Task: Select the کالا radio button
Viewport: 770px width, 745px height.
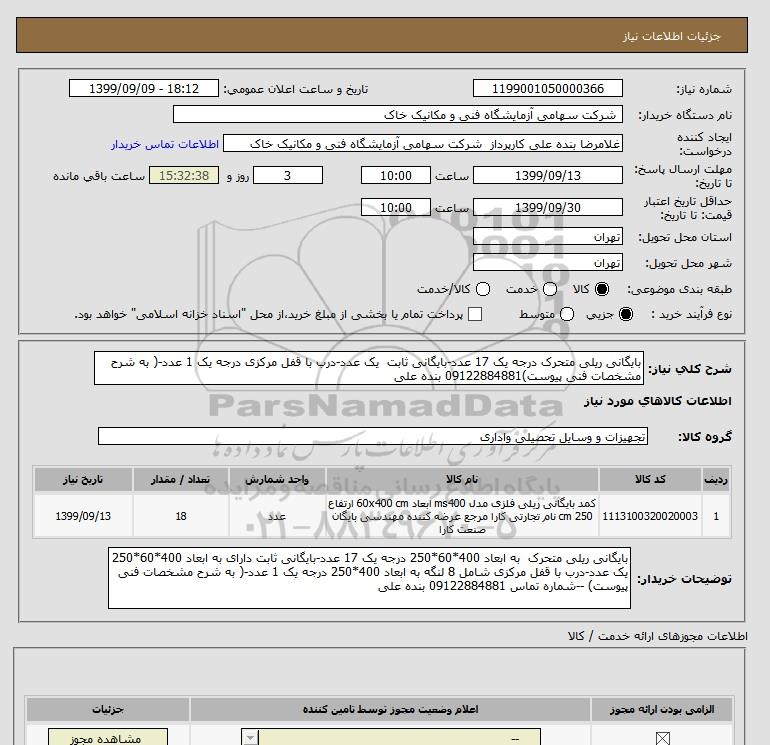Action: click(x=602, y=289)
